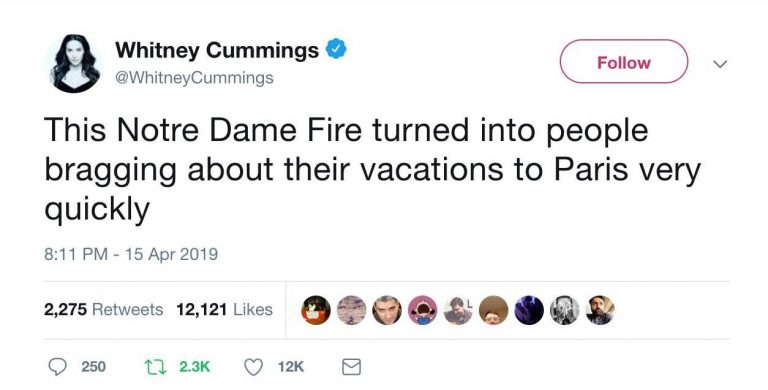Open the pink circular liker avatar

[423, 310]
